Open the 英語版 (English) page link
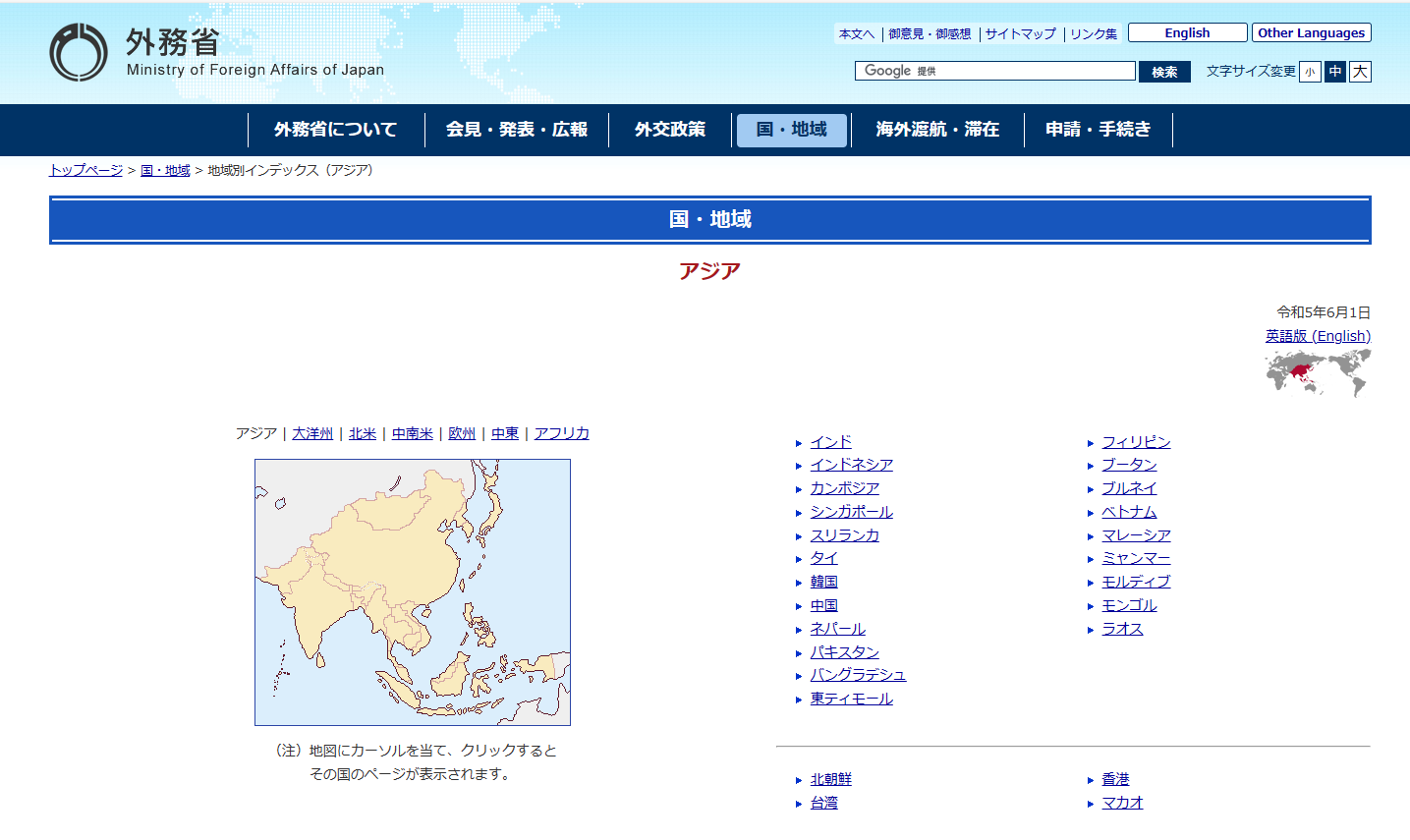 (x=1318, y=336)
